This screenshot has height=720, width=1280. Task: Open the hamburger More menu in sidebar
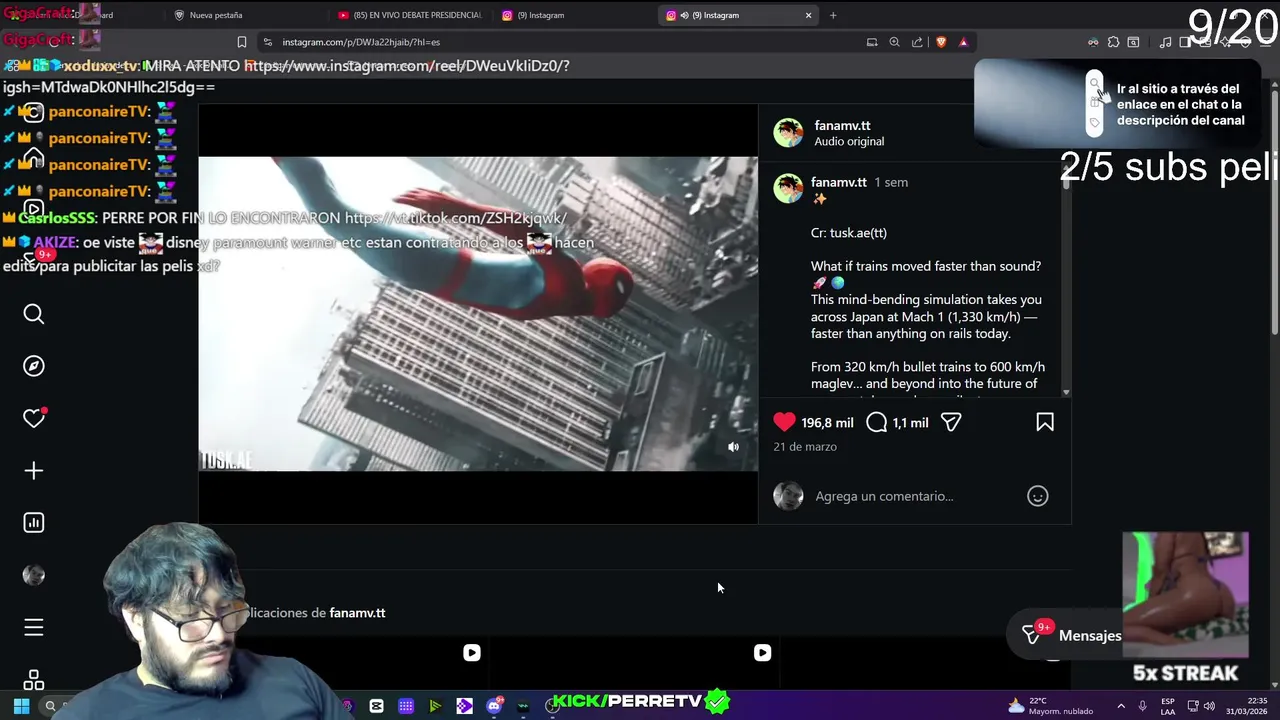(34, 627)
